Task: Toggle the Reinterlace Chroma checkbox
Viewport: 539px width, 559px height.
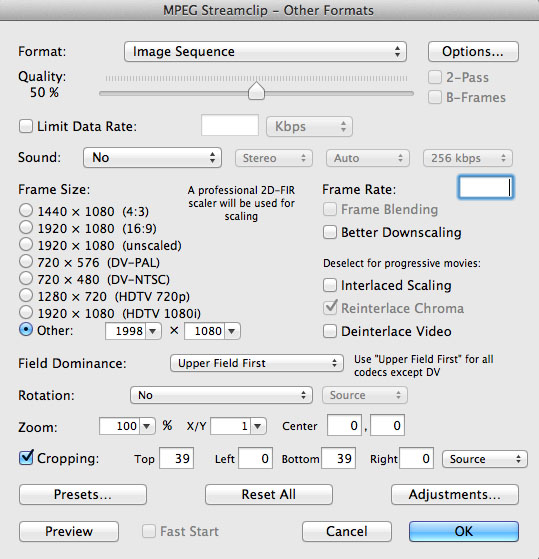Action: tap(330, 308)
